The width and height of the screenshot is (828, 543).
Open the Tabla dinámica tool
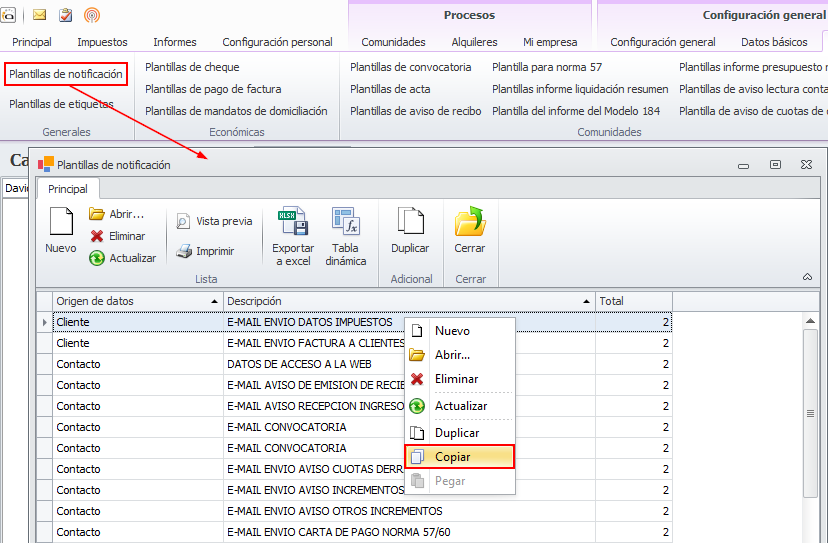tap(346, 222)
